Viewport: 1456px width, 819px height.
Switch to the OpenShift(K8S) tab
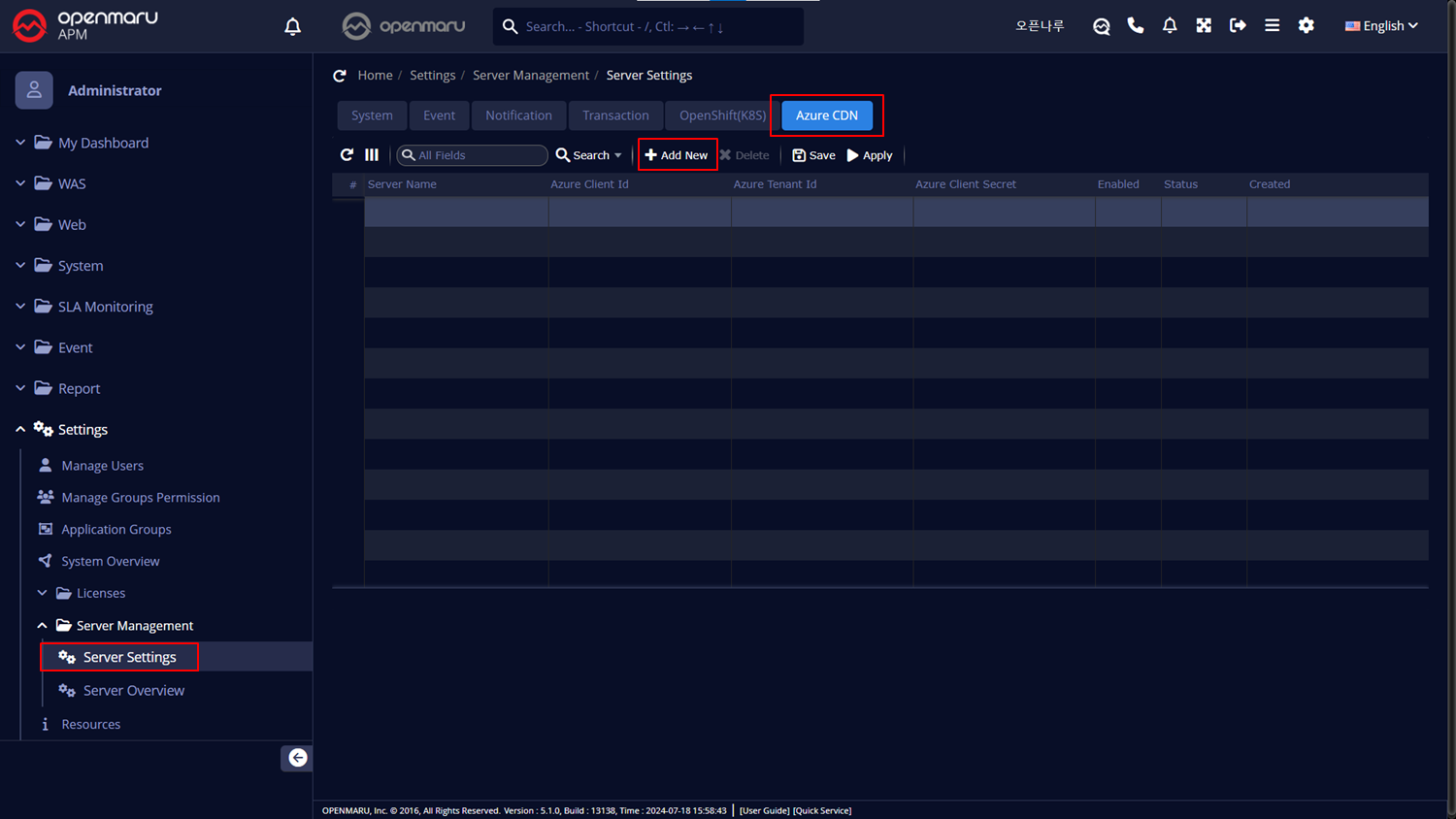[x=722, y=115]
